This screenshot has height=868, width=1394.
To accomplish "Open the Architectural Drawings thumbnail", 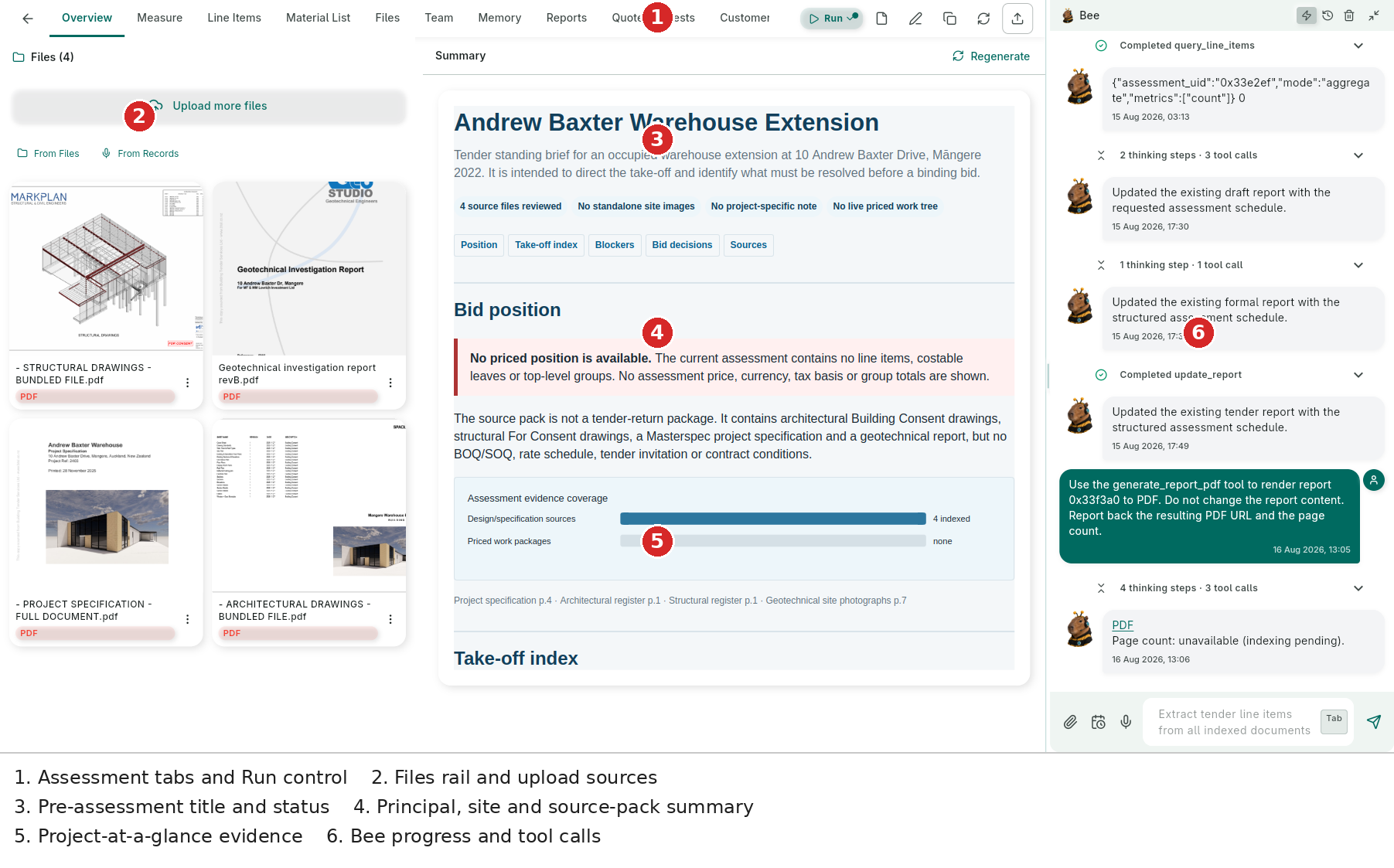I will (x=309, y=505).
